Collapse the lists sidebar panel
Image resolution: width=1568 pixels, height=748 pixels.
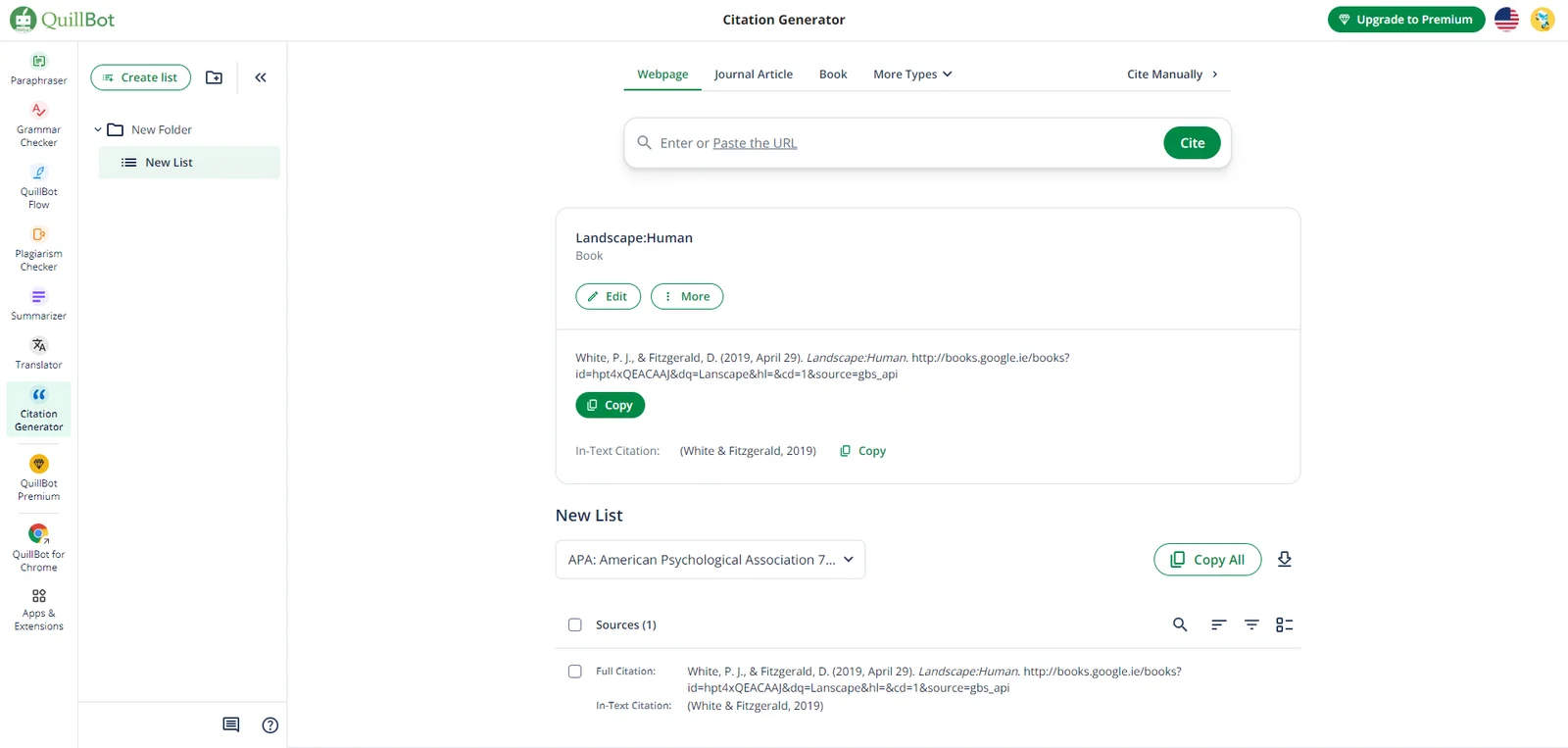click(x=261, y=77)
